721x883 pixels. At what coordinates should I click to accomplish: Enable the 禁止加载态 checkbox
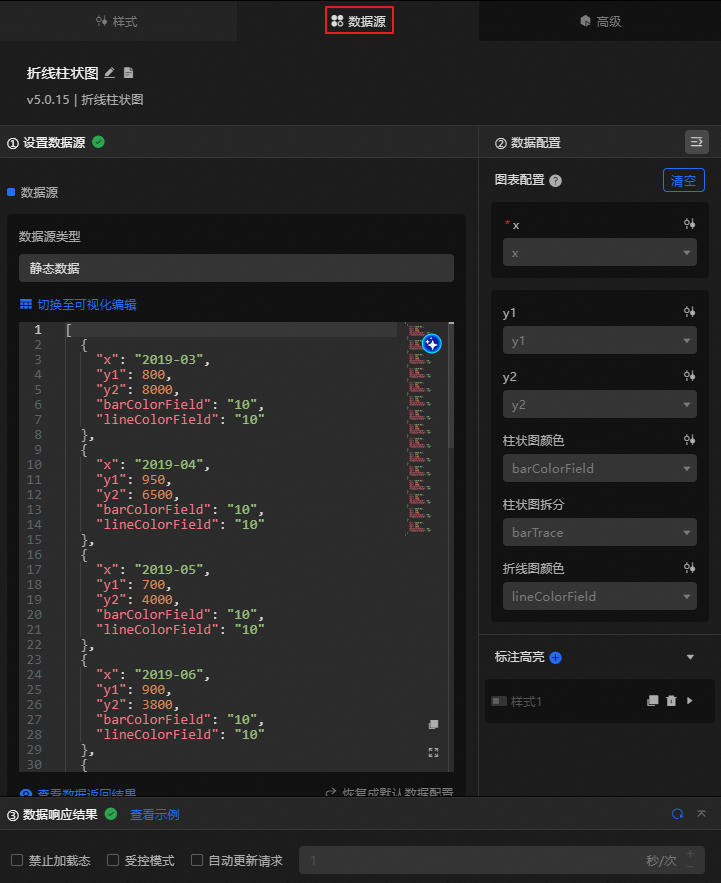17,860
